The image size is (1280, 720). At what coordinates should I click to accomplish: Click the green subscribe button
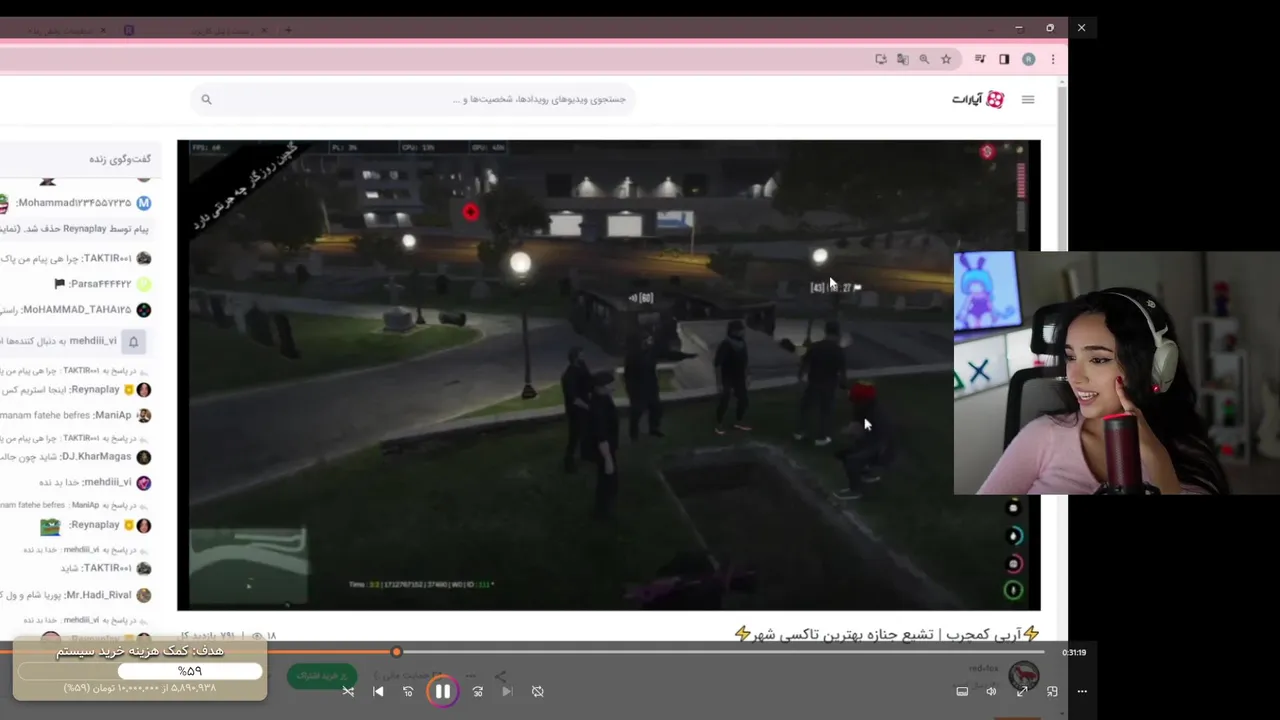(x=322, y=676)
